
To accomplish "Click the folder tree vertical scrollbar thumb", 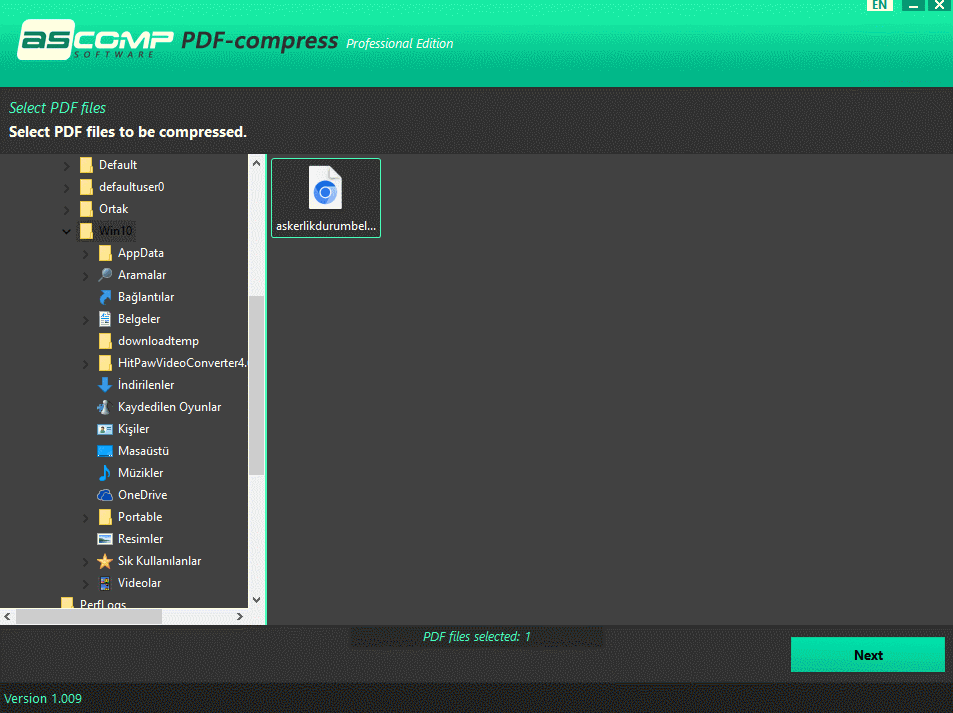I will (256, 385).
